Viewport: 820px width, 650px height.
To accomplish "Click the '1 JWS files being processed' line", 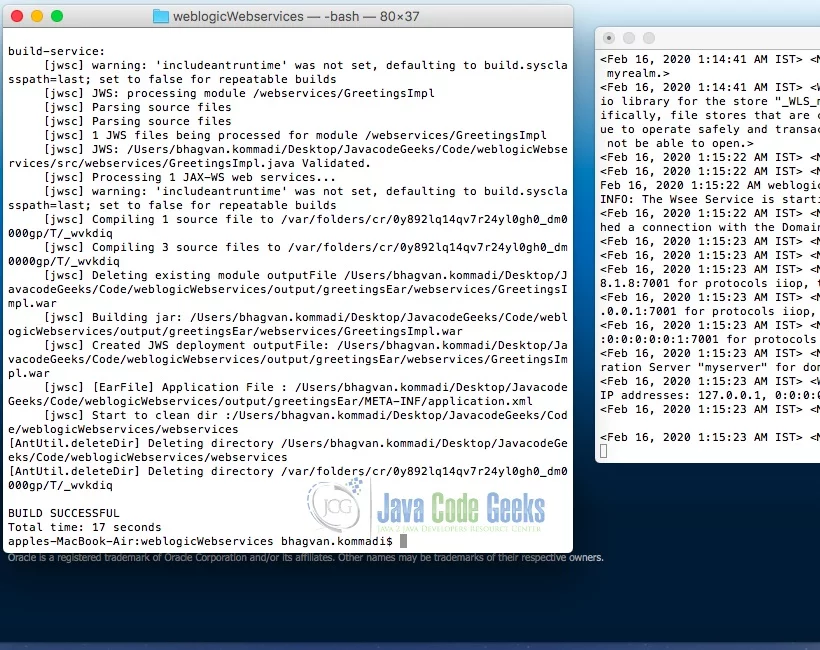I will (x=295, y=135).
